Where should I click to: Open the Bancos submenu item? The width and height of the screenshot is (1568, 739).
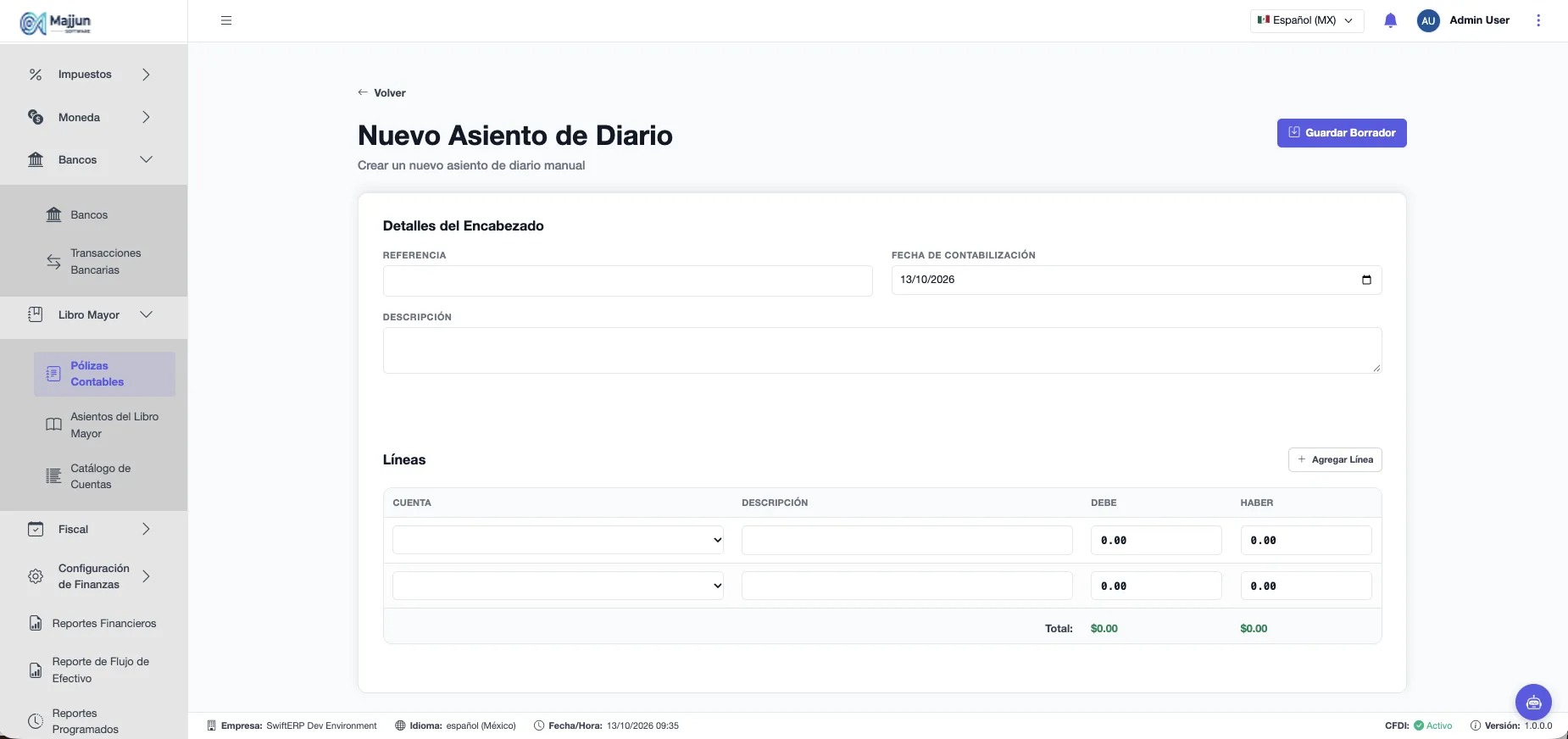click(x=89, y=215)
